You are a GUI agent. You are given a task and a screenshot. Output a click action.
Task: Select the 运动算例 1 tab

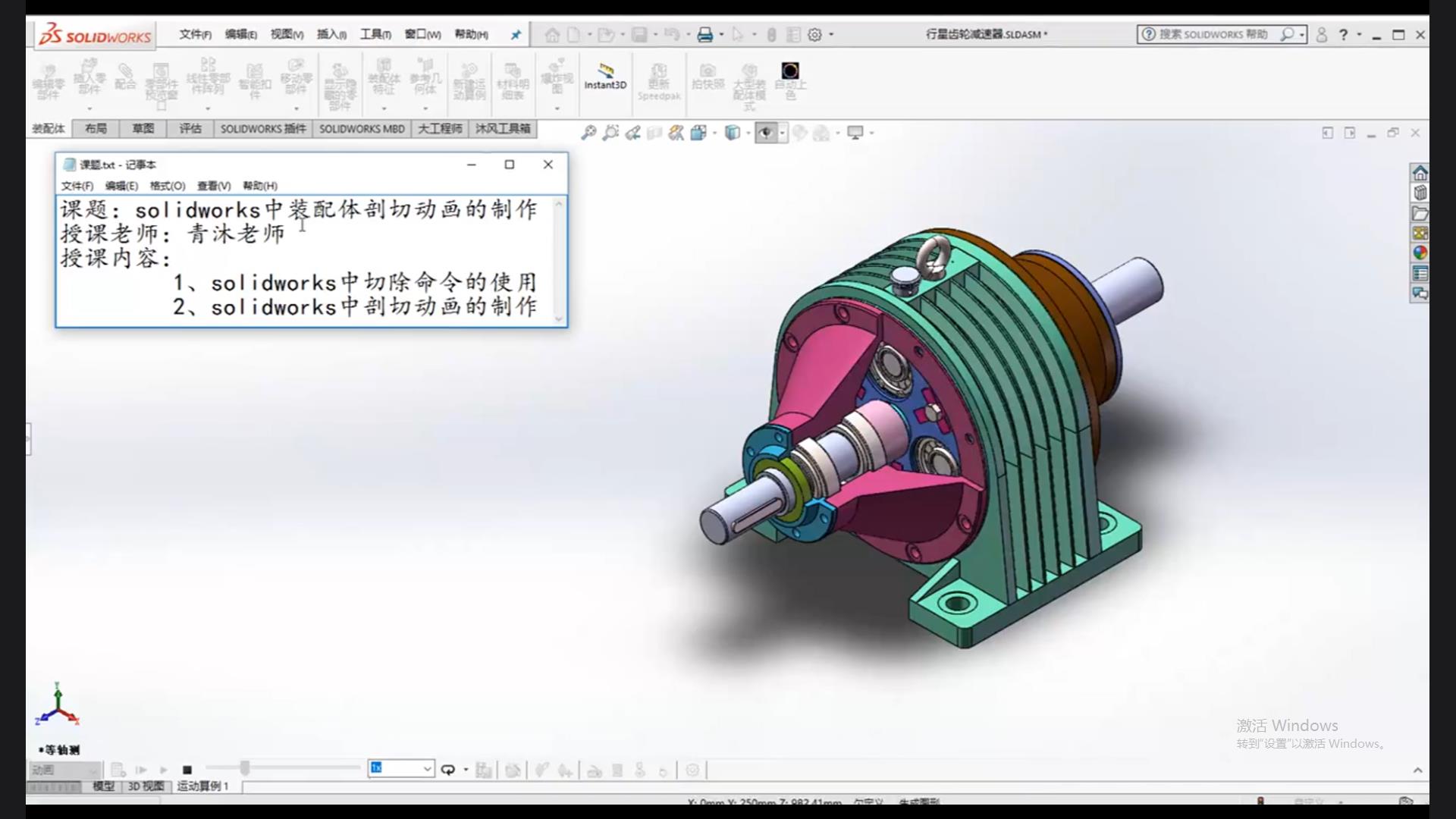202,786
